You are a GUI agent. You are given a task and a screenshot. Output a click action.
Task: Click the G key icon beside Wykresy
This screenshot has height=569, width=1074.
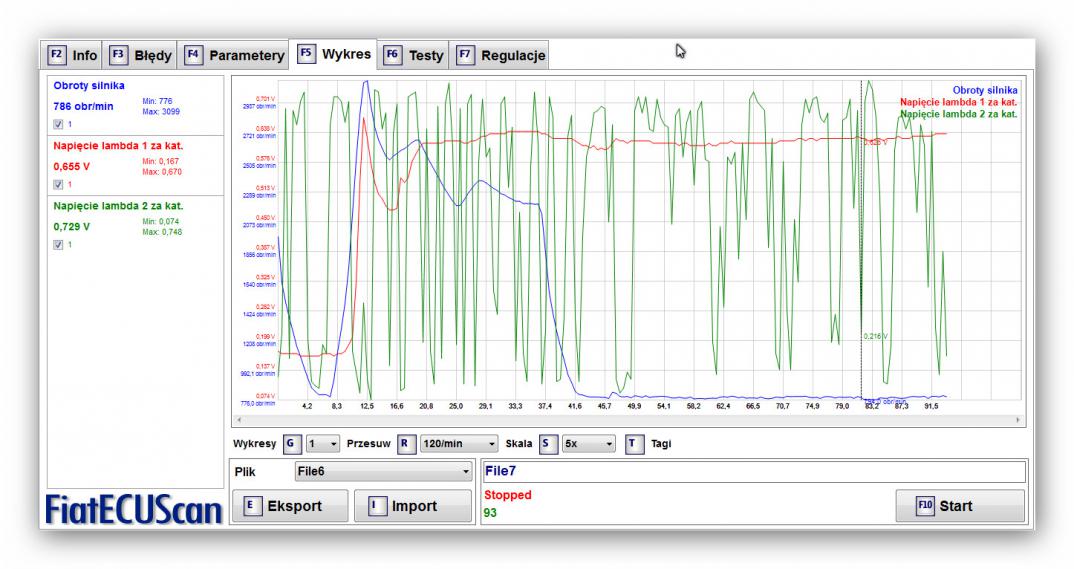coord(292,444)
